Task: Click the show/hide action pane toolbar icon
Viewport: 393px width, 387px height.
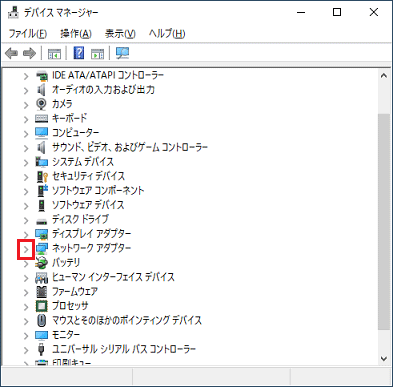Action: [98, 53]
